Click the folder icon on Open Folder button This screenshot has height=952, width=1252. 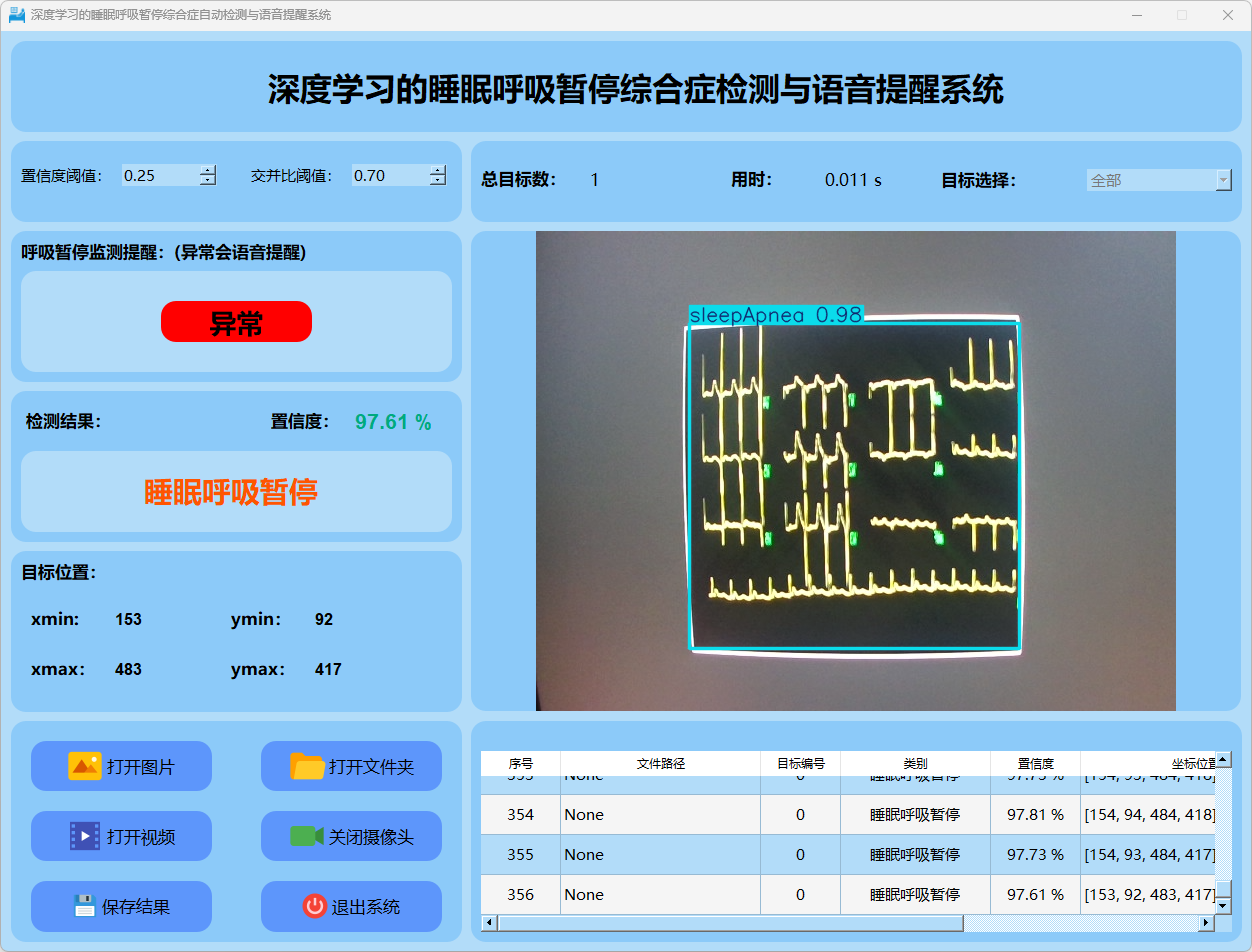click(307, 766)
